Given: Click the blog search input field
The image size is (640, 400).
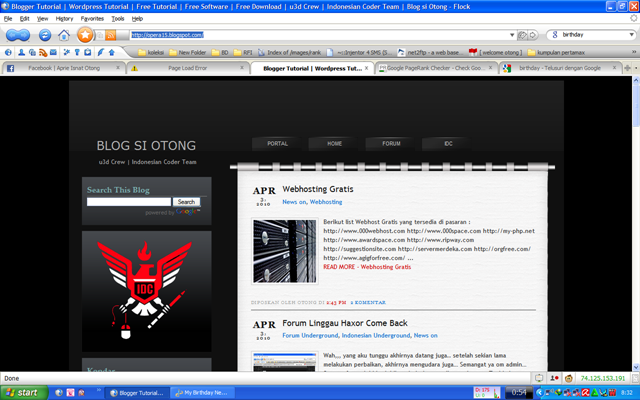Looking at the screenshot, I should click(129, 202).
